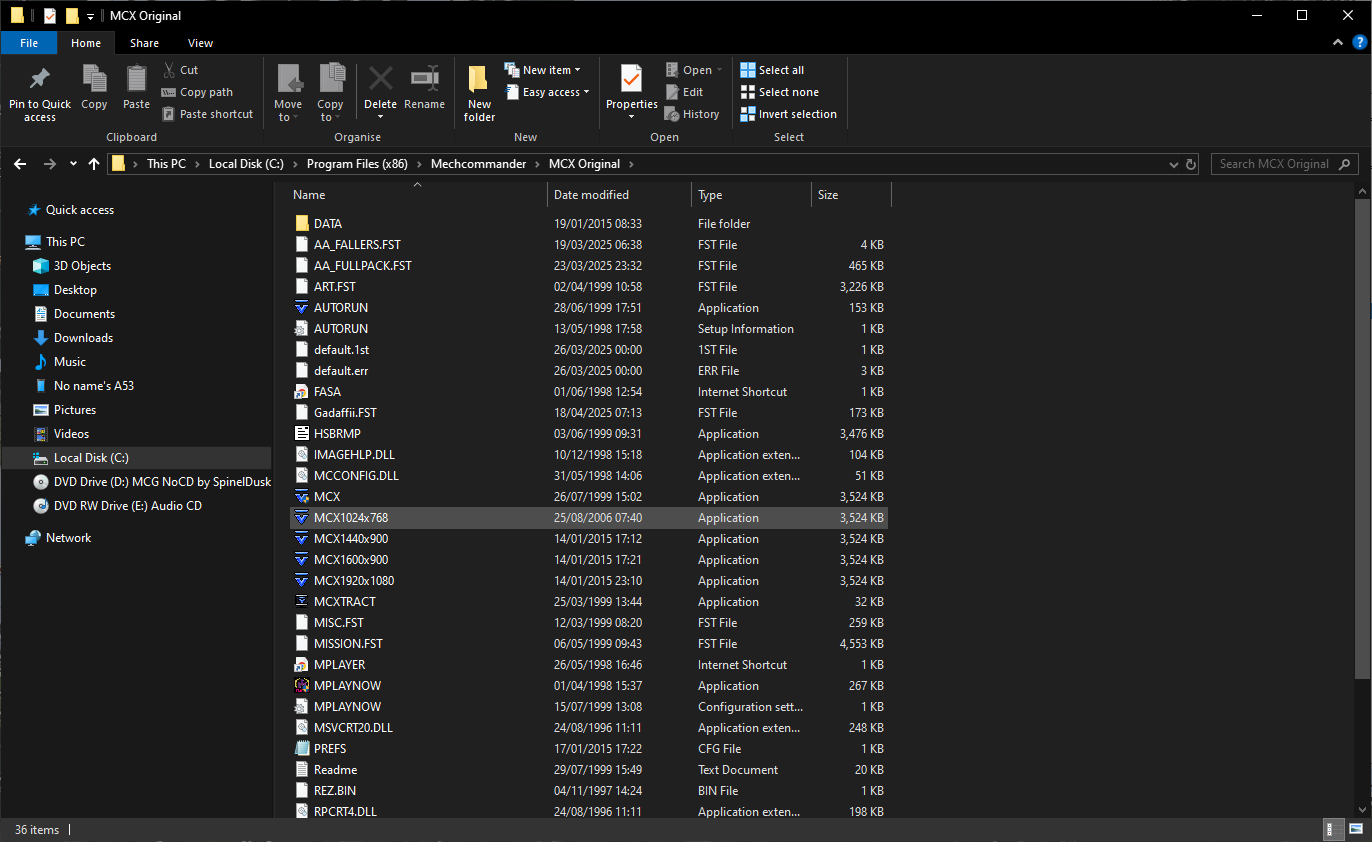The height and width of the screenshot is (842, 1372).
Task: Open Properties from the ribbon
Action: [x=631, y=80]
